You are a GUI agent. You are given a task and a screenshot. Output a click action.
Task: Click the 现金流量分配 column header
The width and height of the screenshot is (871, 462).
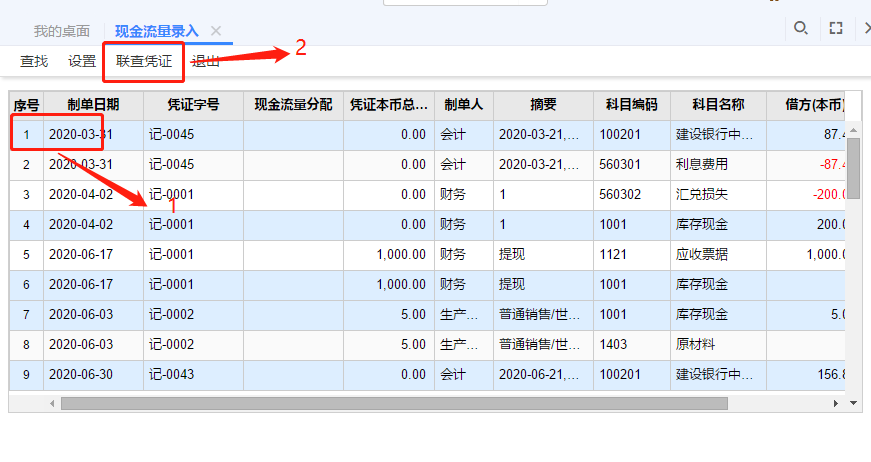pos(293,105)
